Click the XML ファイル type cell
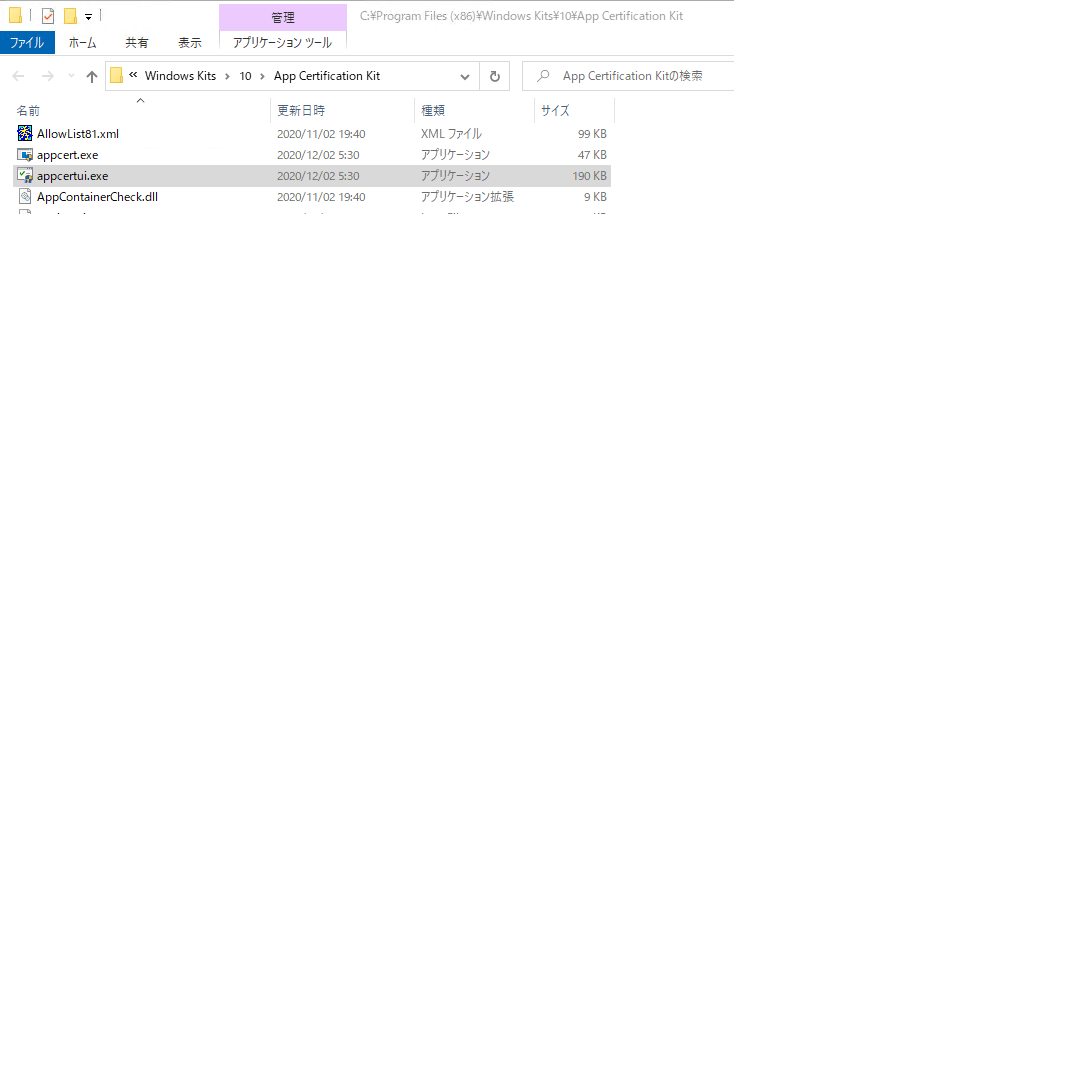 point(451,134)
